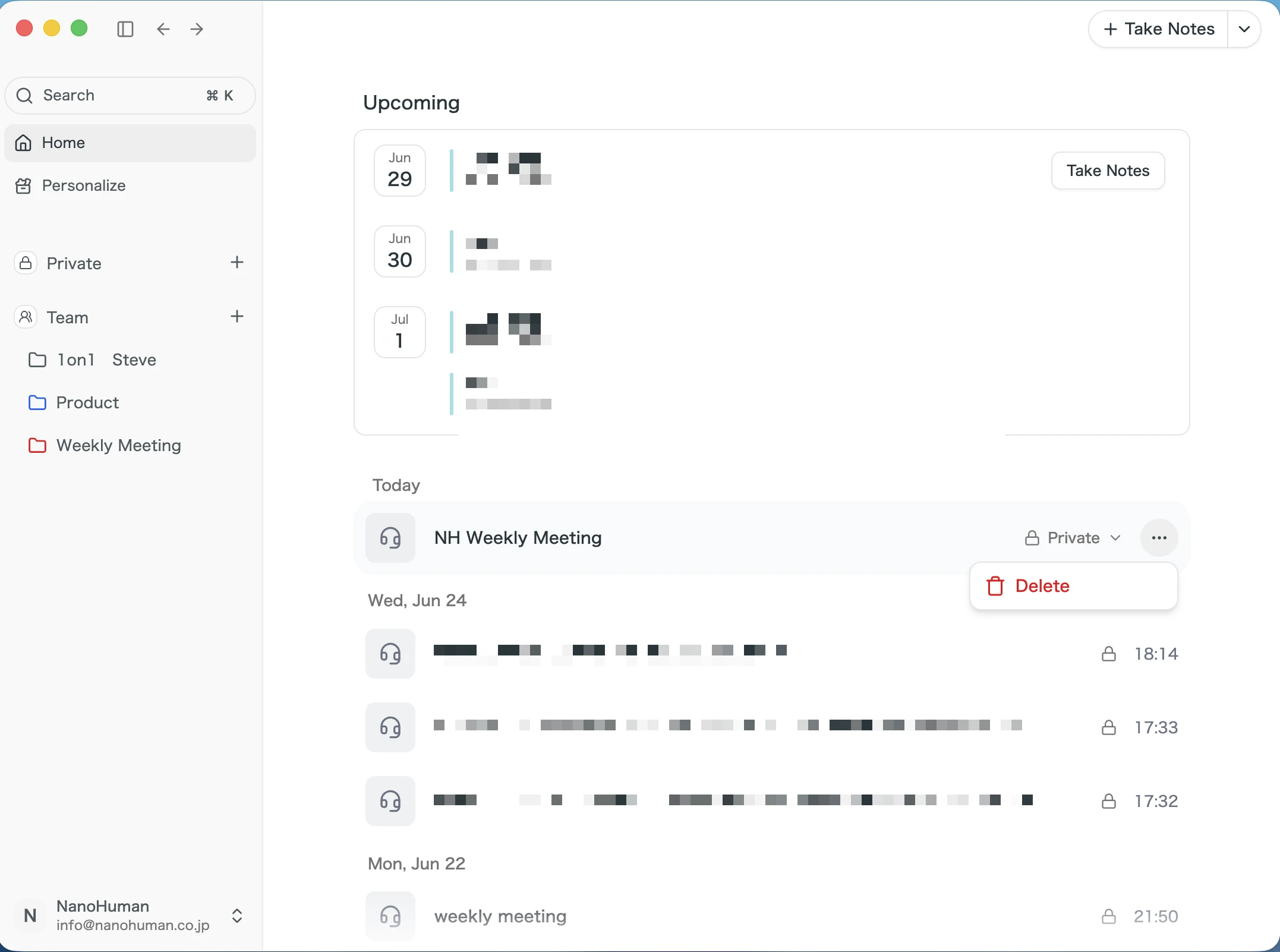Image resolution: width=1280 pixels, height=952 pixels.
Task: Open the Home page
Action: (x=130, y=143)
